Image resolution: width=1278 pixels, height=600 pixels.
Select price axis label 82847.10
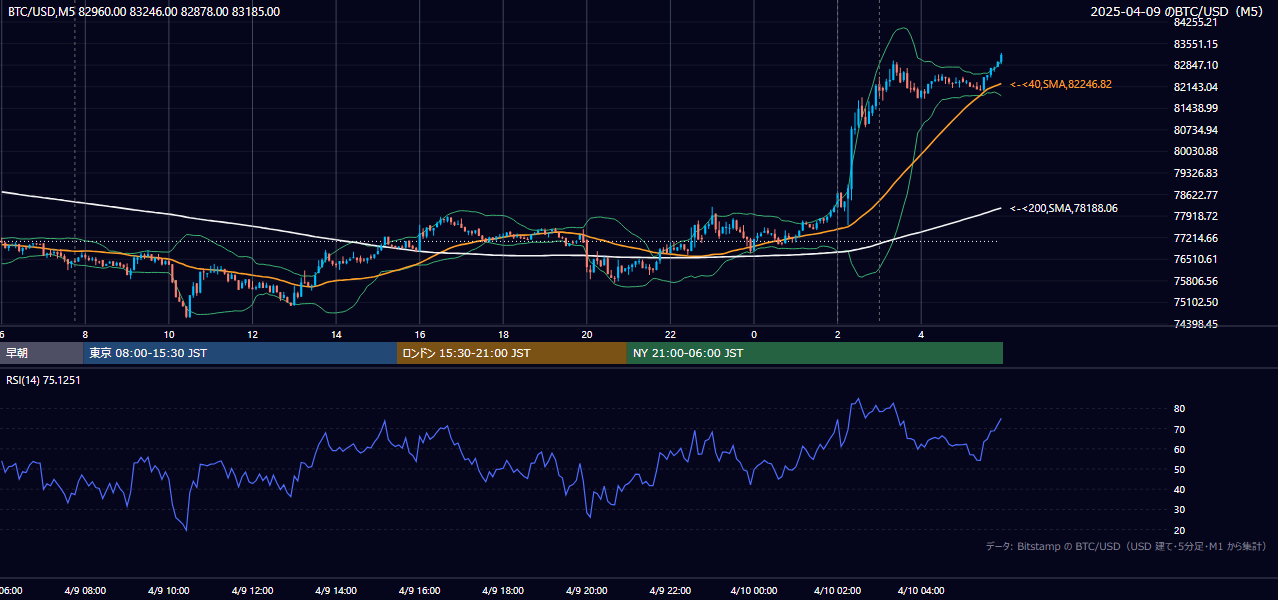(1196, 65)
